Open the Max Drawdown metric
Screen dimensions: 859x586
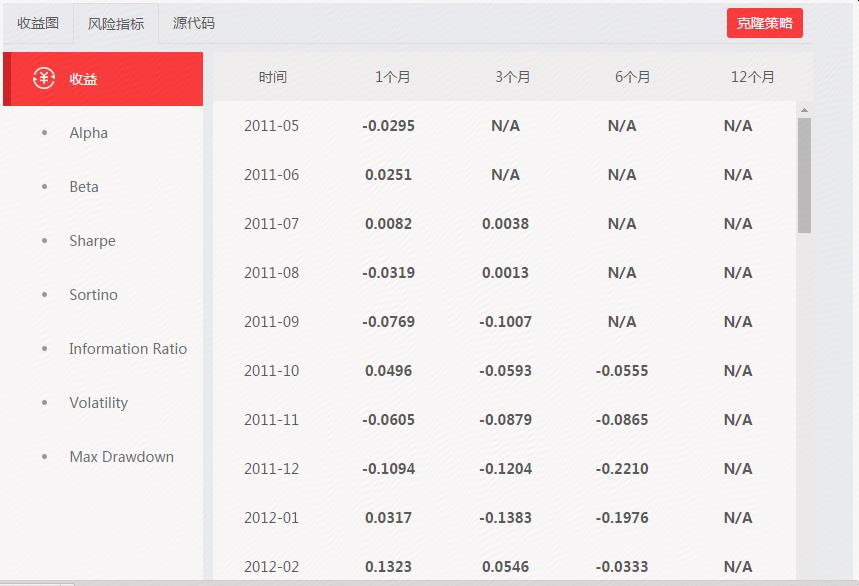tap(121, 457)
